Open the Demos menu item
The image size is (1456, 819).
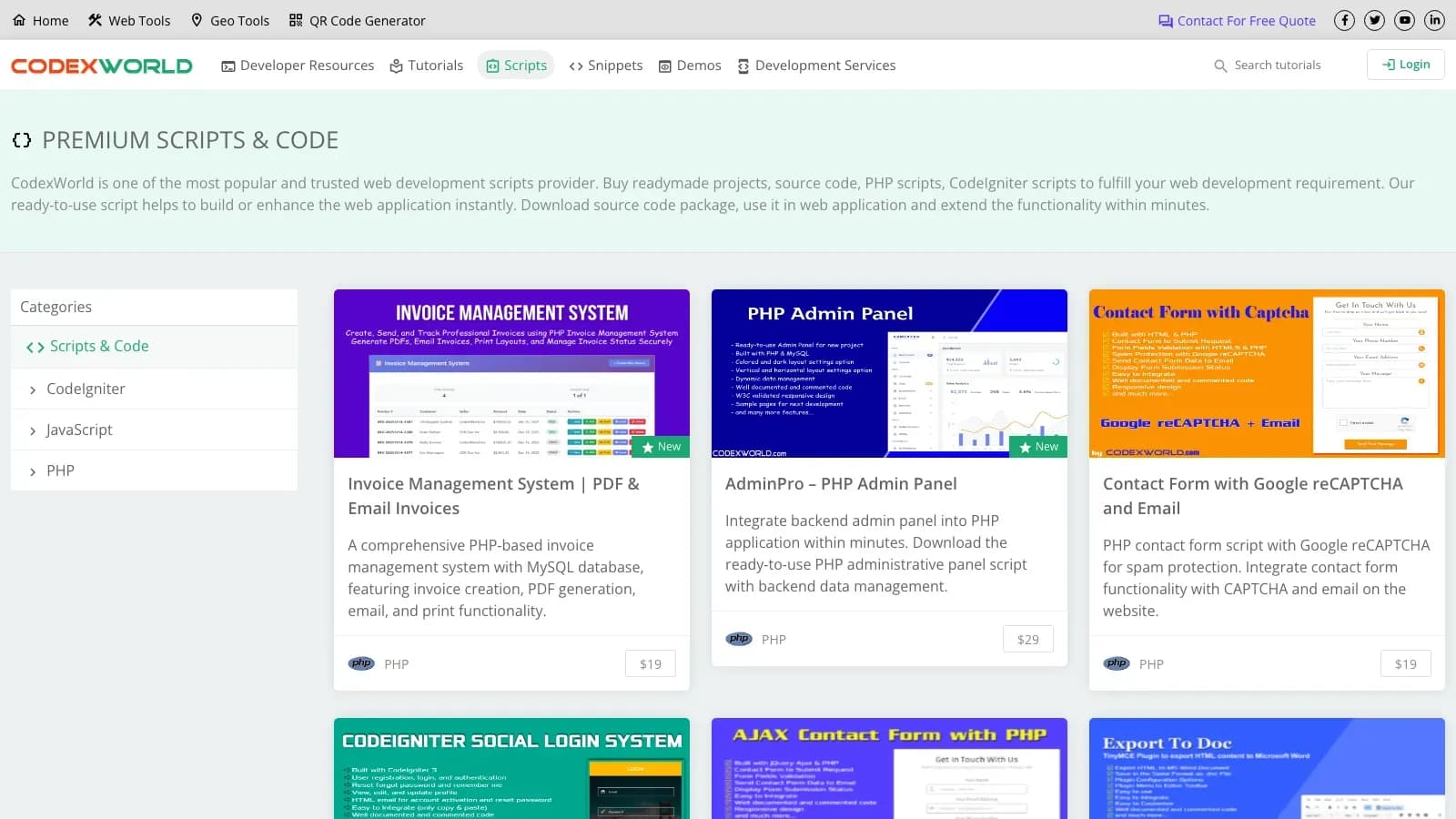690,66
